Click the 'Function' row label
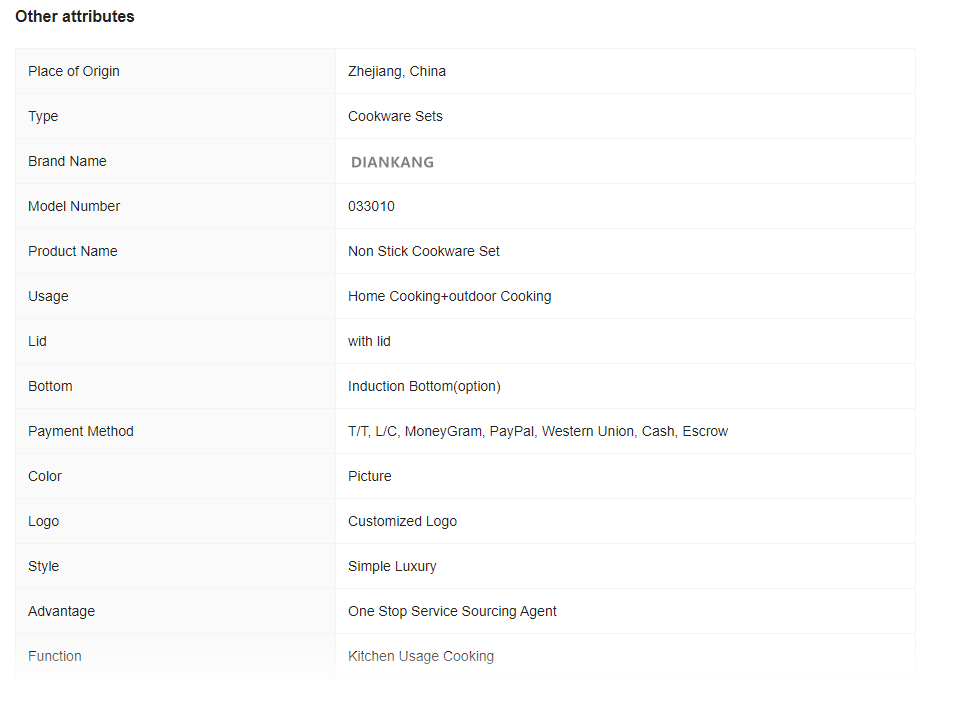 (54, 656)
